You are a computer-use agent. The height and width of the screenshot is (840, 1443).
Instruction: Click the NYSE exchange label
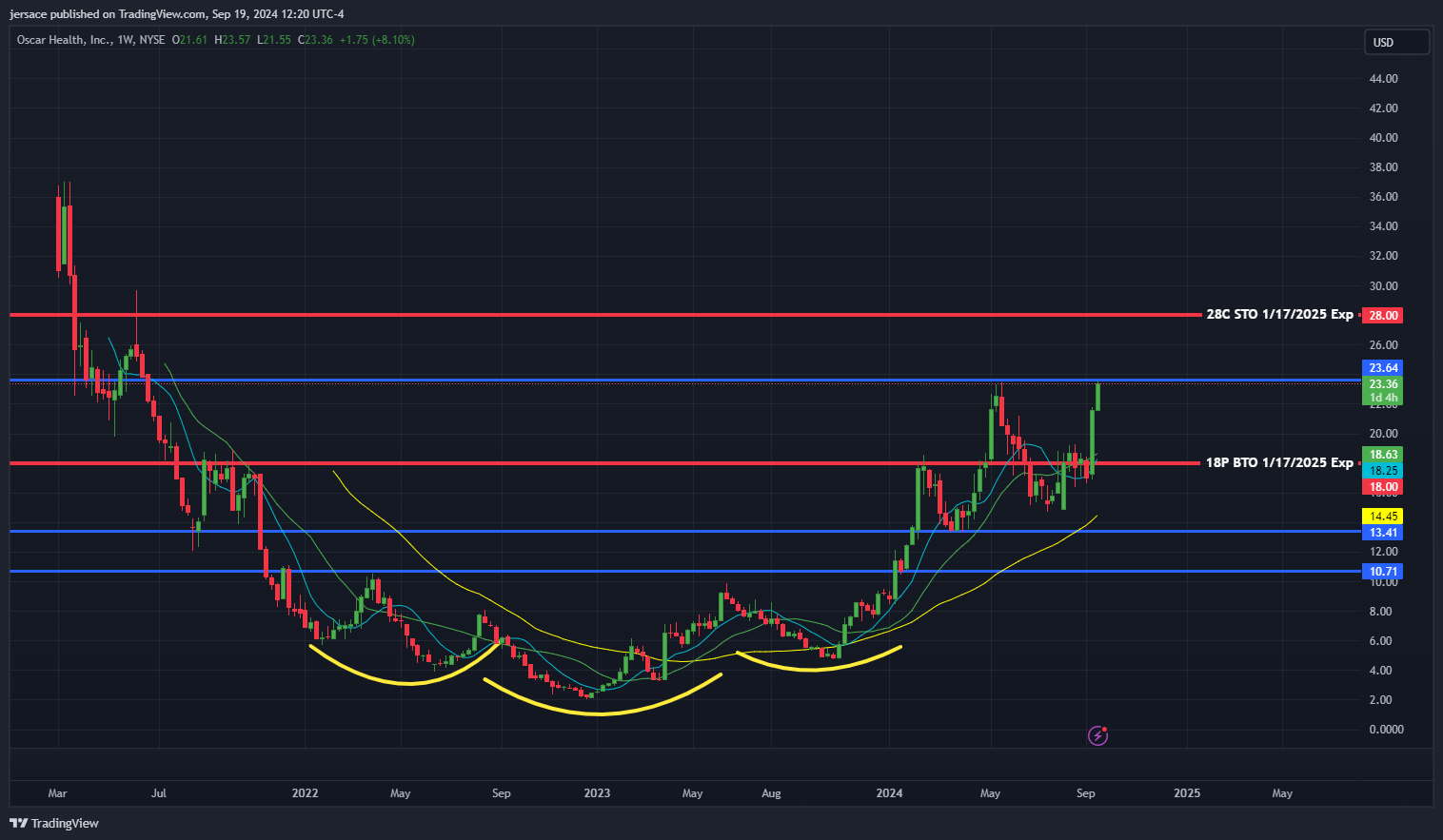(151, 40)
